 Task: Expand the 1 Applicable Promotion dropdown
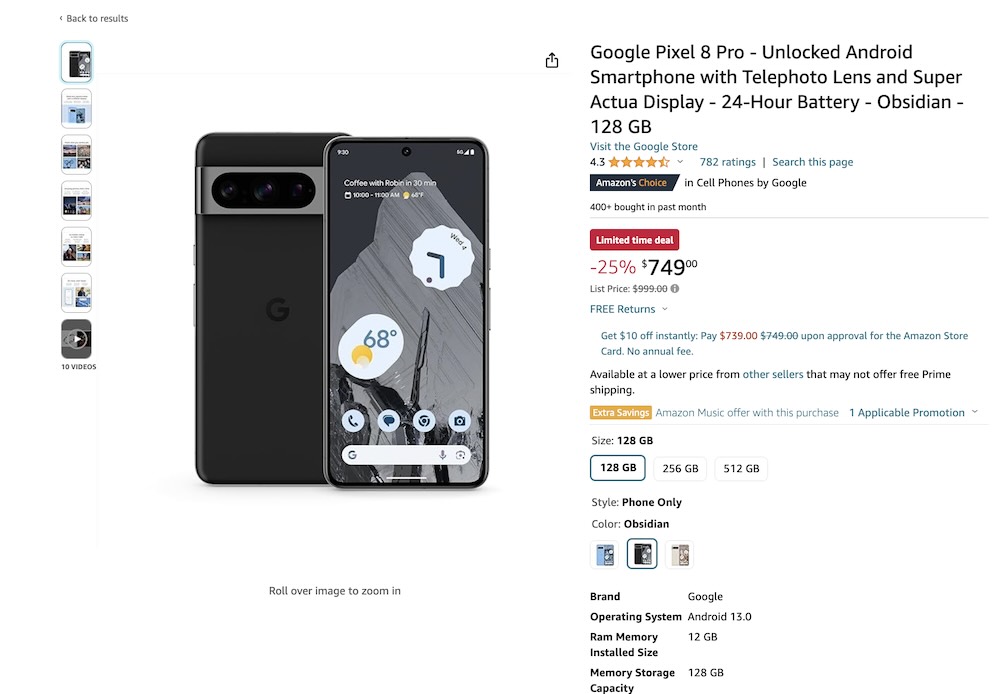(x=914, y=413)
